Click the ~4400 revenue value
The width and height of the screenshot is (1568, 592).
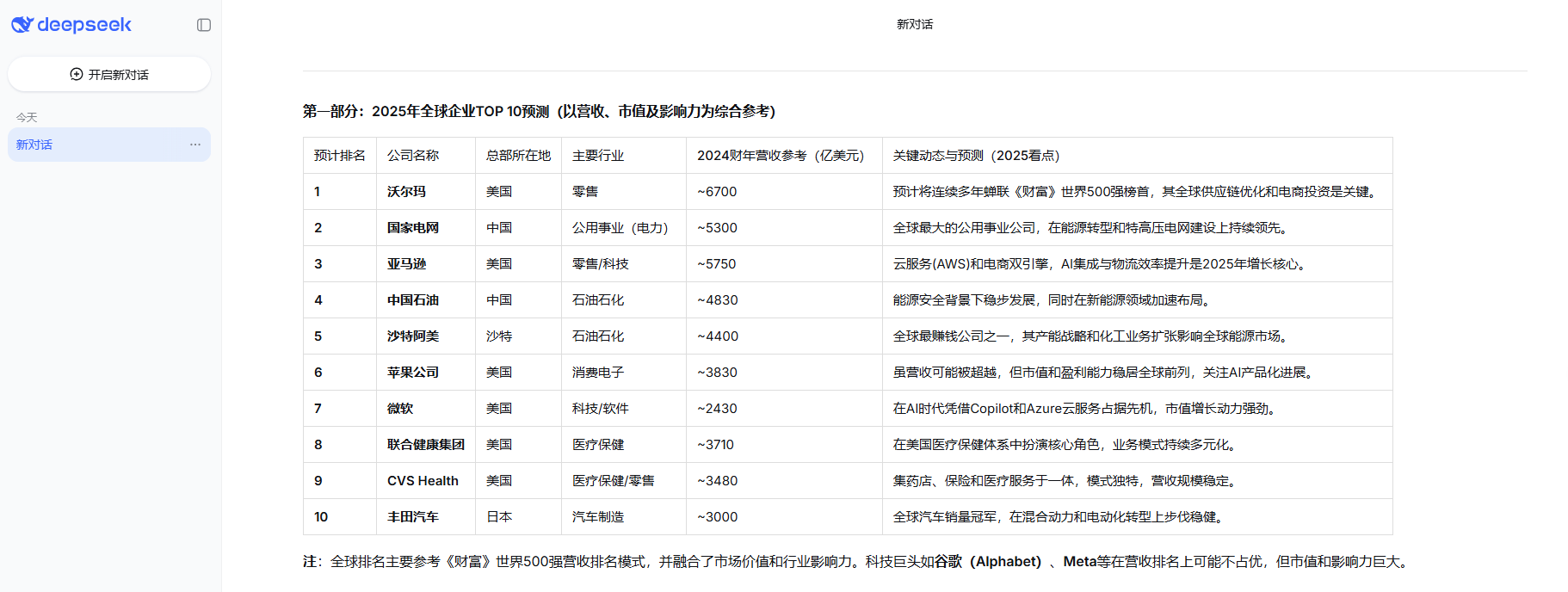718,336
